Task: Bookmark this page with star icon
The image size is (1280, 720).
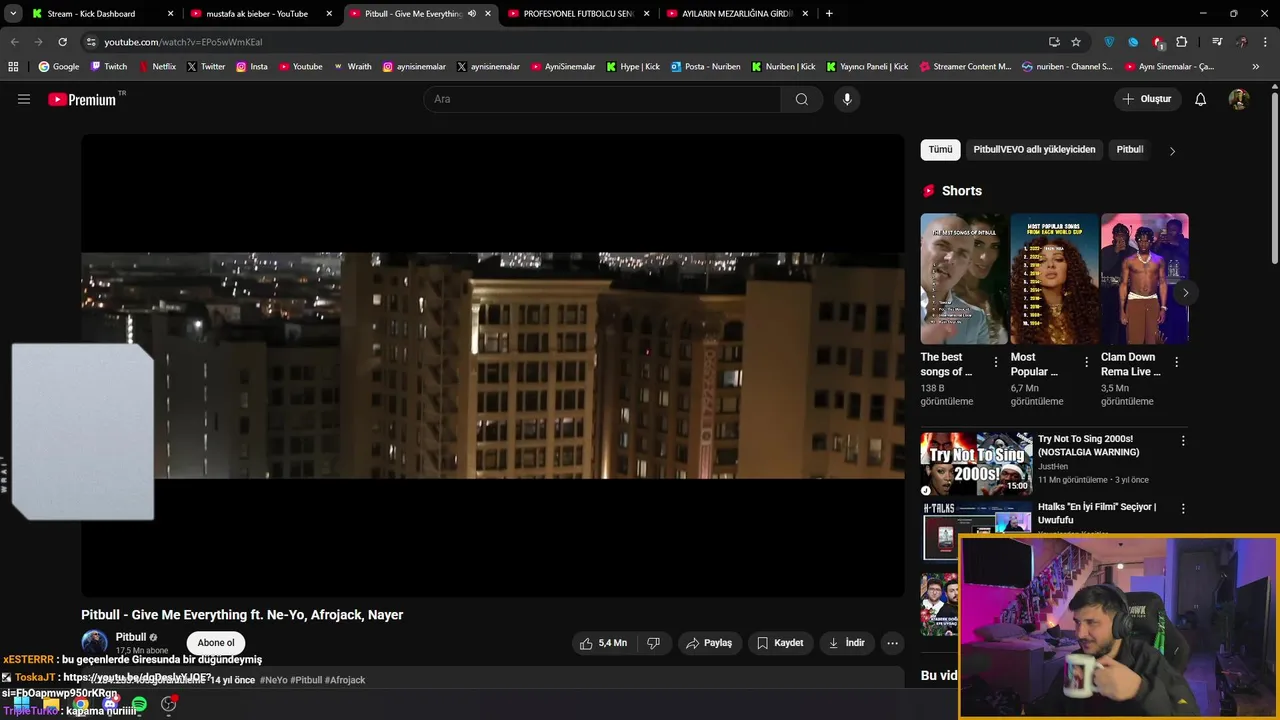Action: point(1076,42)
